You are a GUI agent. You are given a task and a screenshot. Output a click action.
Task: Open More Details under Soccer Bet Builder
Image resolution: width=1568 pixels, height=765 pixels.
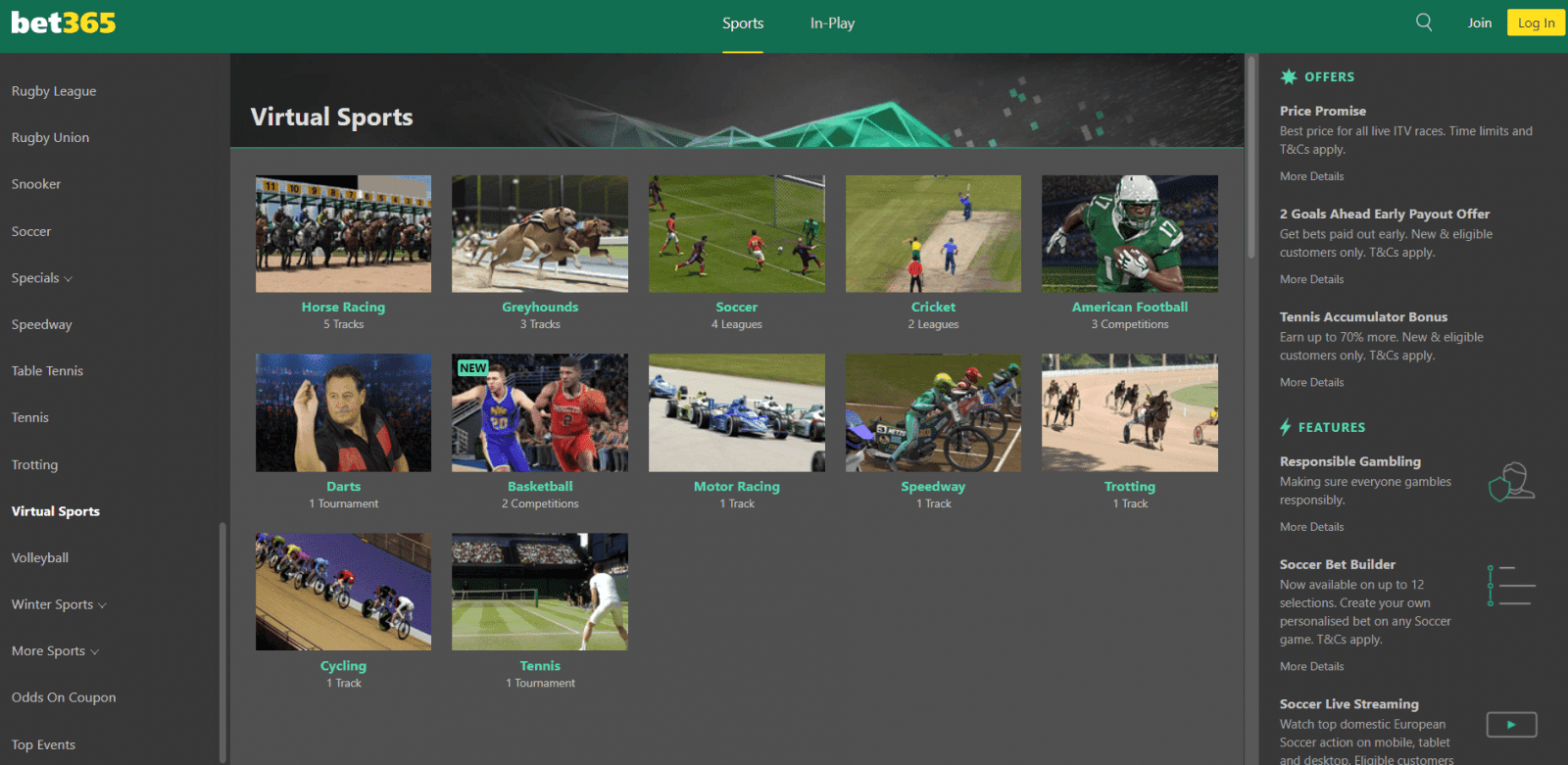pyautogui.click(x=1312, y=666)
